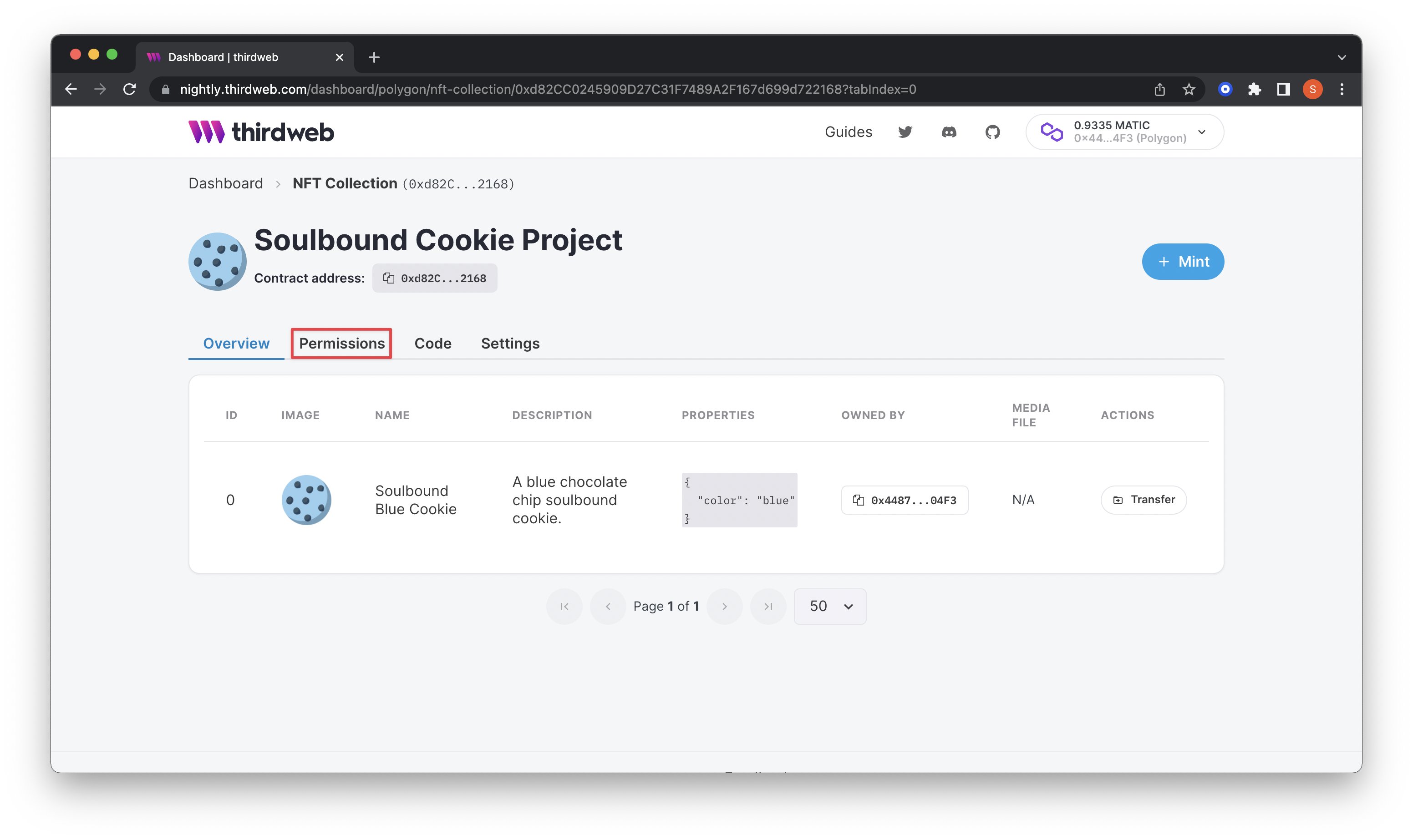
Task: Click the browser reload icon
Action: [130, 89]
